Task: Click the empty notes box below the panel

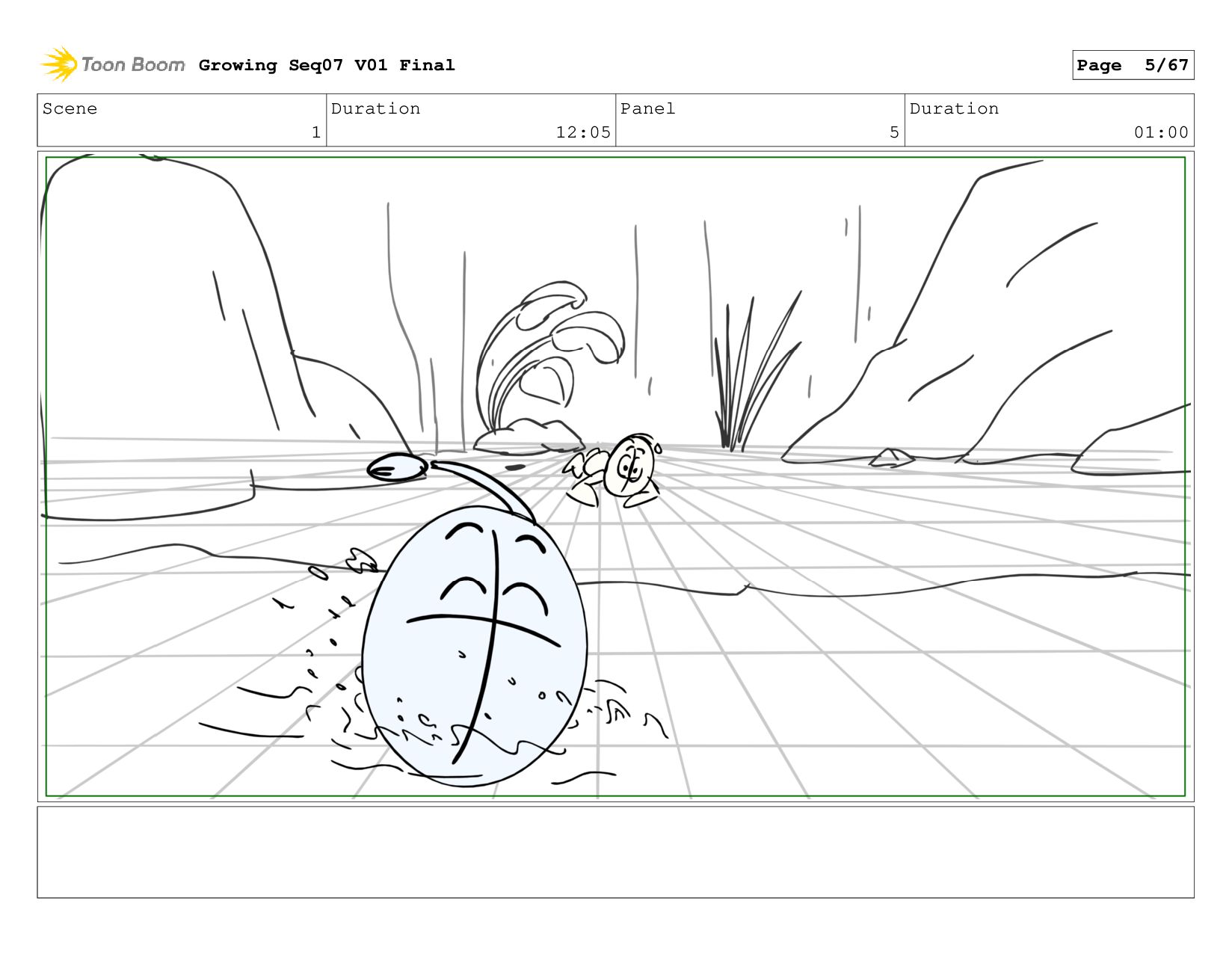Action: [x=615, y=852]
